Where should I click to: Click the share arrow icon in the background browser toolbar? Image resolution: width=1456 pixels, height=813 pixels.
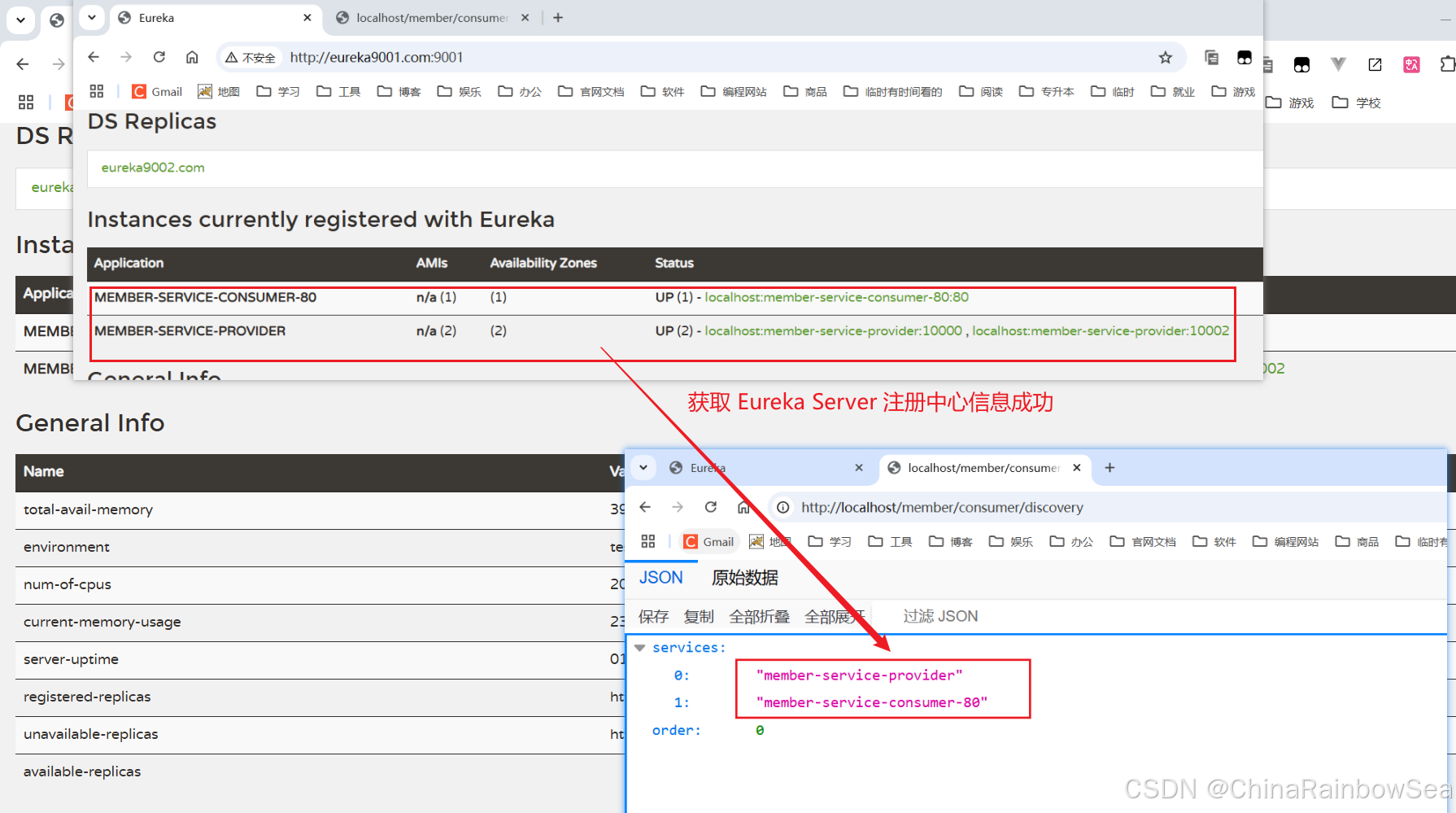pyautogui.click(x=1375, y=65)
